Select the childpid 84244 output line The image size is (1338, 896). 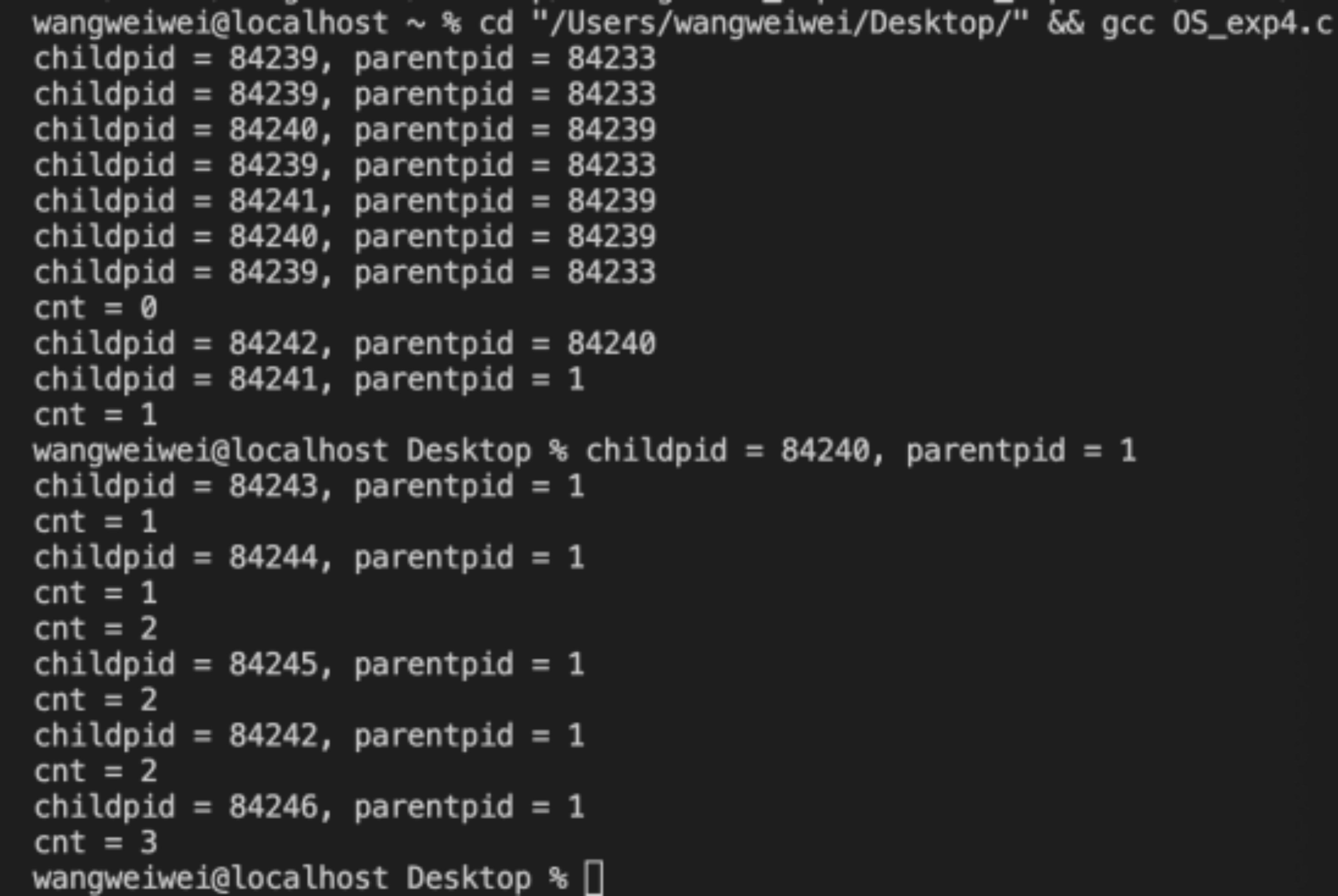[x=309, y=558]
